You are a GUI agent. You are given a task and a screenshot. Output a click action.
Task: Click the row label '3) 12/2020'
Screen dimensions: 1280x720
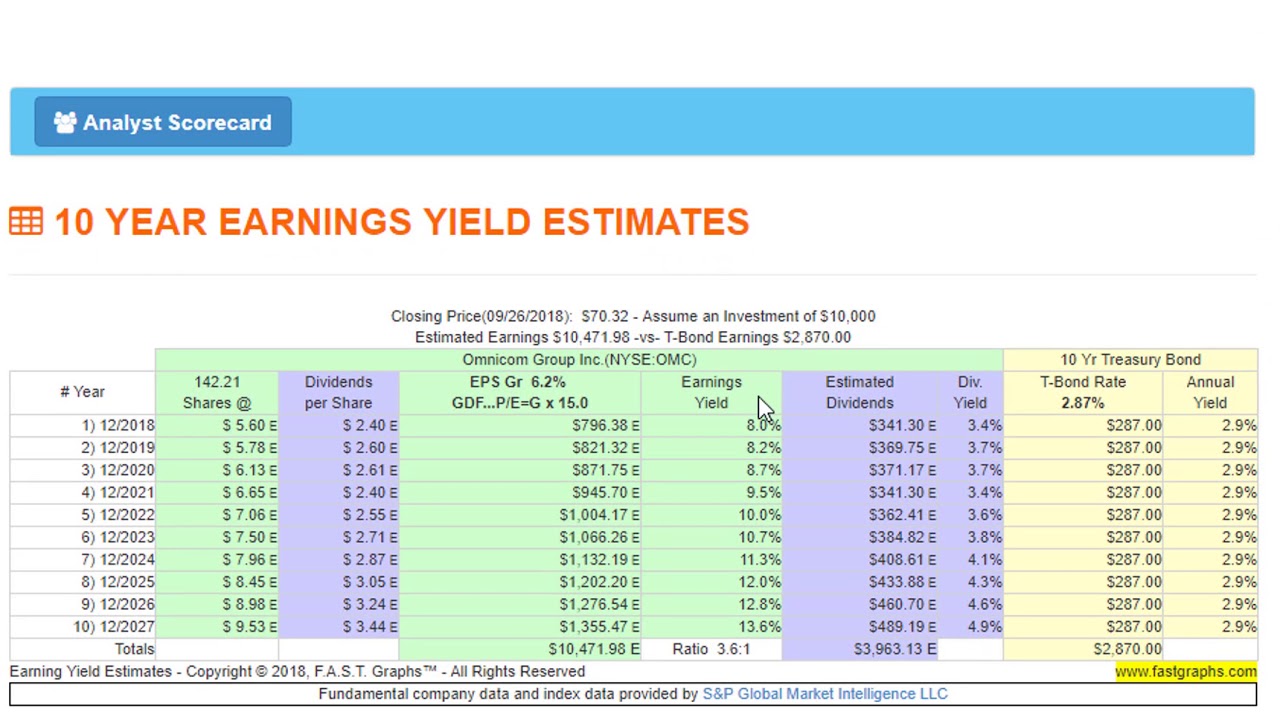tap(118, 470)
